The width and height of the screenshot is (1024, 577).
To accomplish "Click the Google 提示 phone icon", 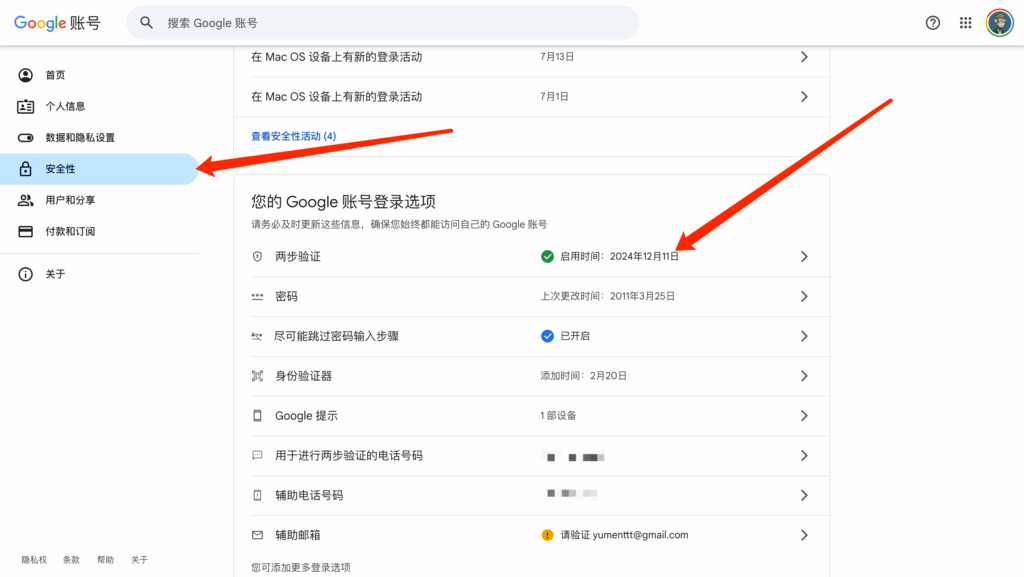I will (x=257, y=416).
